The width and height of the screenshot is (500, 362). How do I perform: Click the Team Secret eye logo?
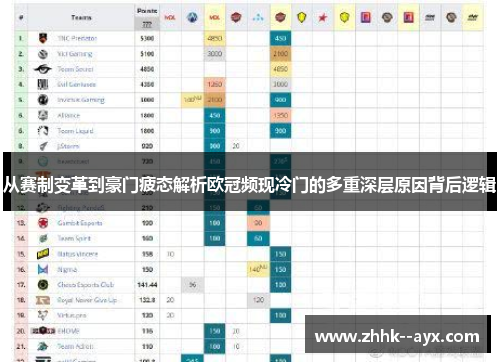tap(43, 69)
